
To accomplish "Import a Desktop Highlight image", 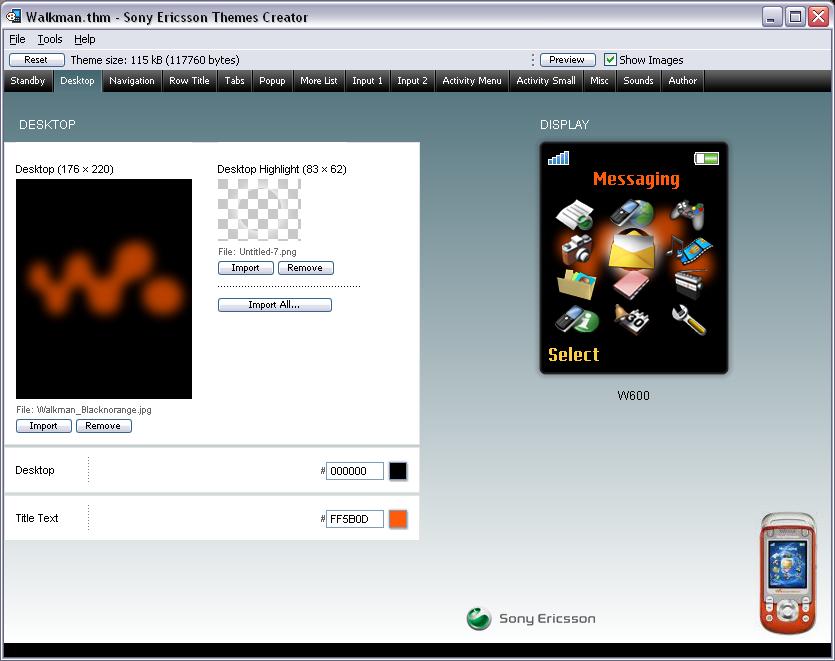I will pos(245,268).
